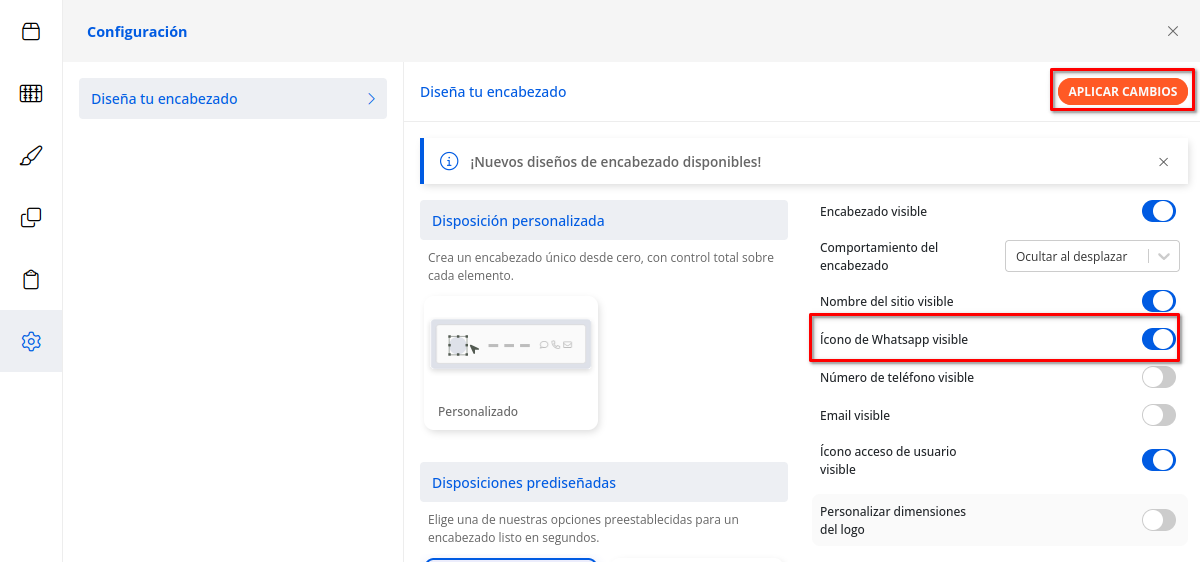The image size is (1200, 562).
Task: Select the paintbrush design icon
Action: pyautogui.click(x=31, y=156)
